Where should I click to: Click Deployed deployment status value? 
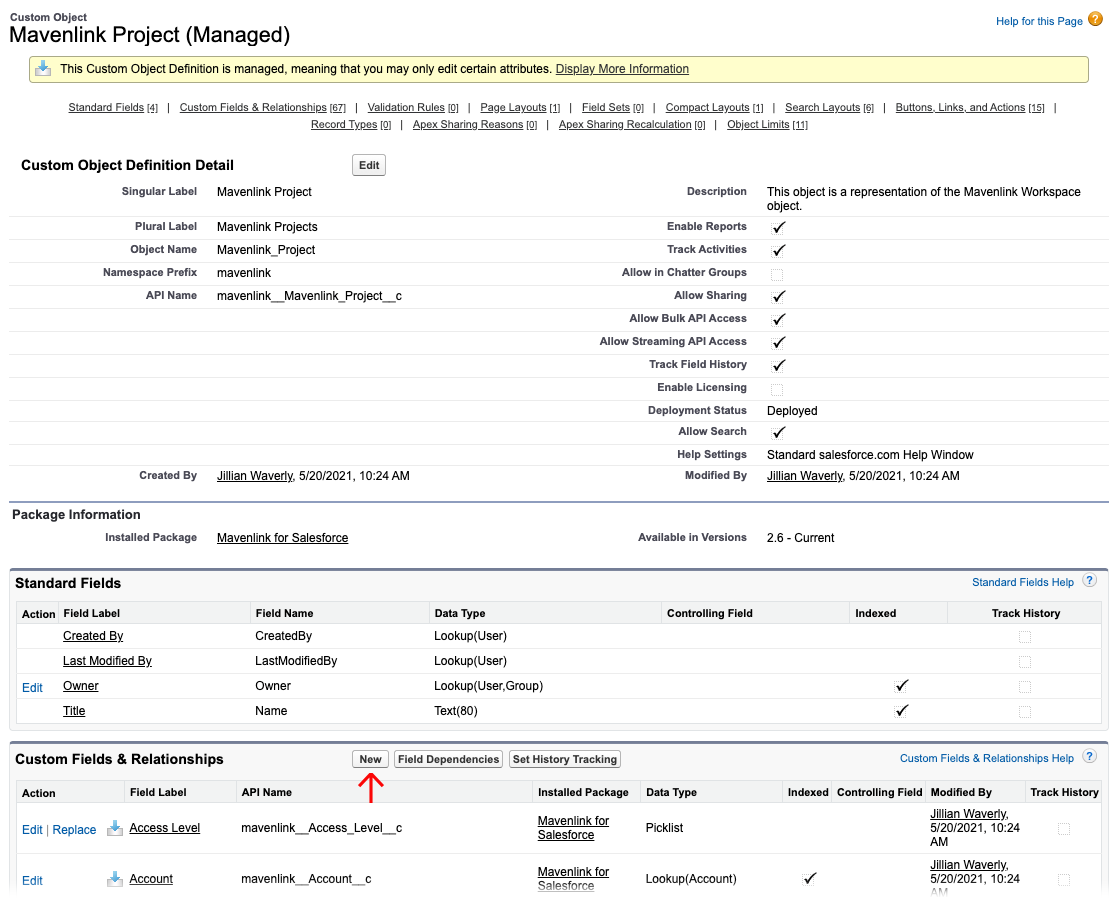pos(792,411)
